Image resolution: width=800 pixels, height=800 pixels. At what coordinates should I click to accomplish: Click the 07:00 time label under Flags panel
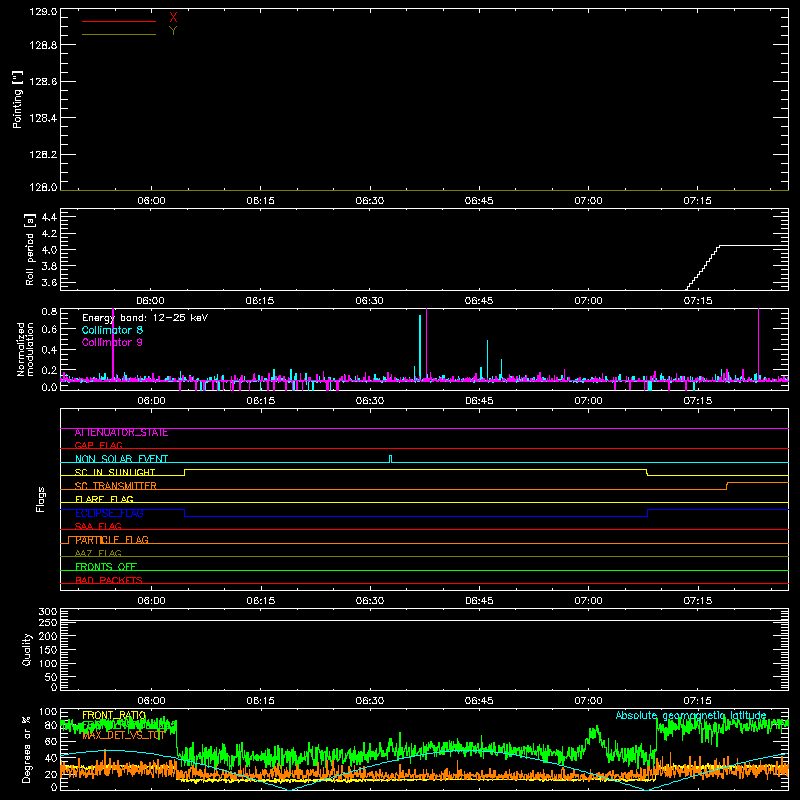point(588,601)
